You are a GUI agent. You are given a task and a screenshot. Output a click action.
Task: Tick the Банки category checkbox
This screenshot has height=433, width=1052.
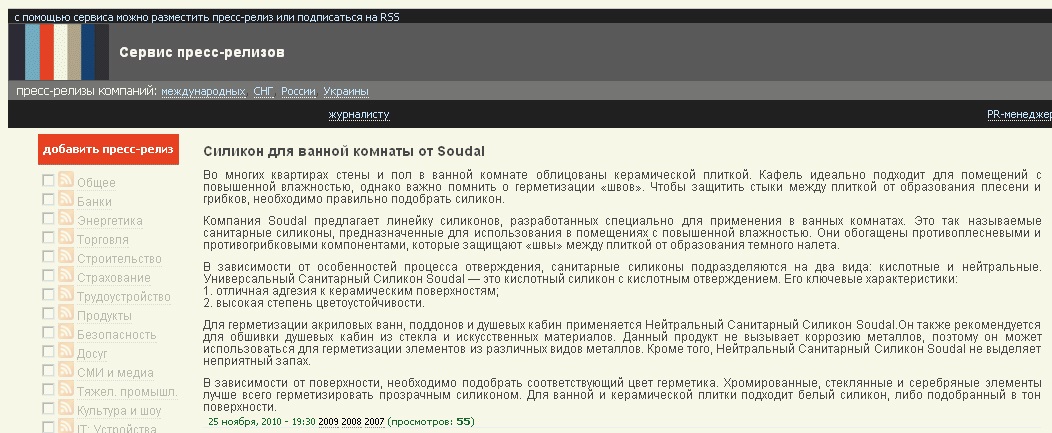[48, 199]
